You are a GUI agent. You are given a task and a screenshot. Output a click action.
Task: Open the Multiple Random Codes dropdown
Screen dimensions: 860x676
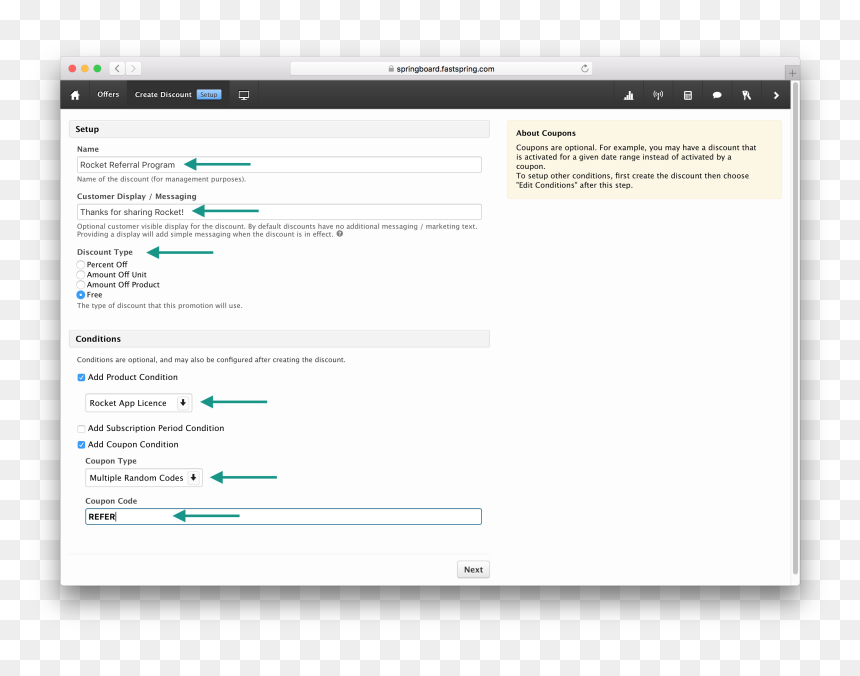pos(144,478)
